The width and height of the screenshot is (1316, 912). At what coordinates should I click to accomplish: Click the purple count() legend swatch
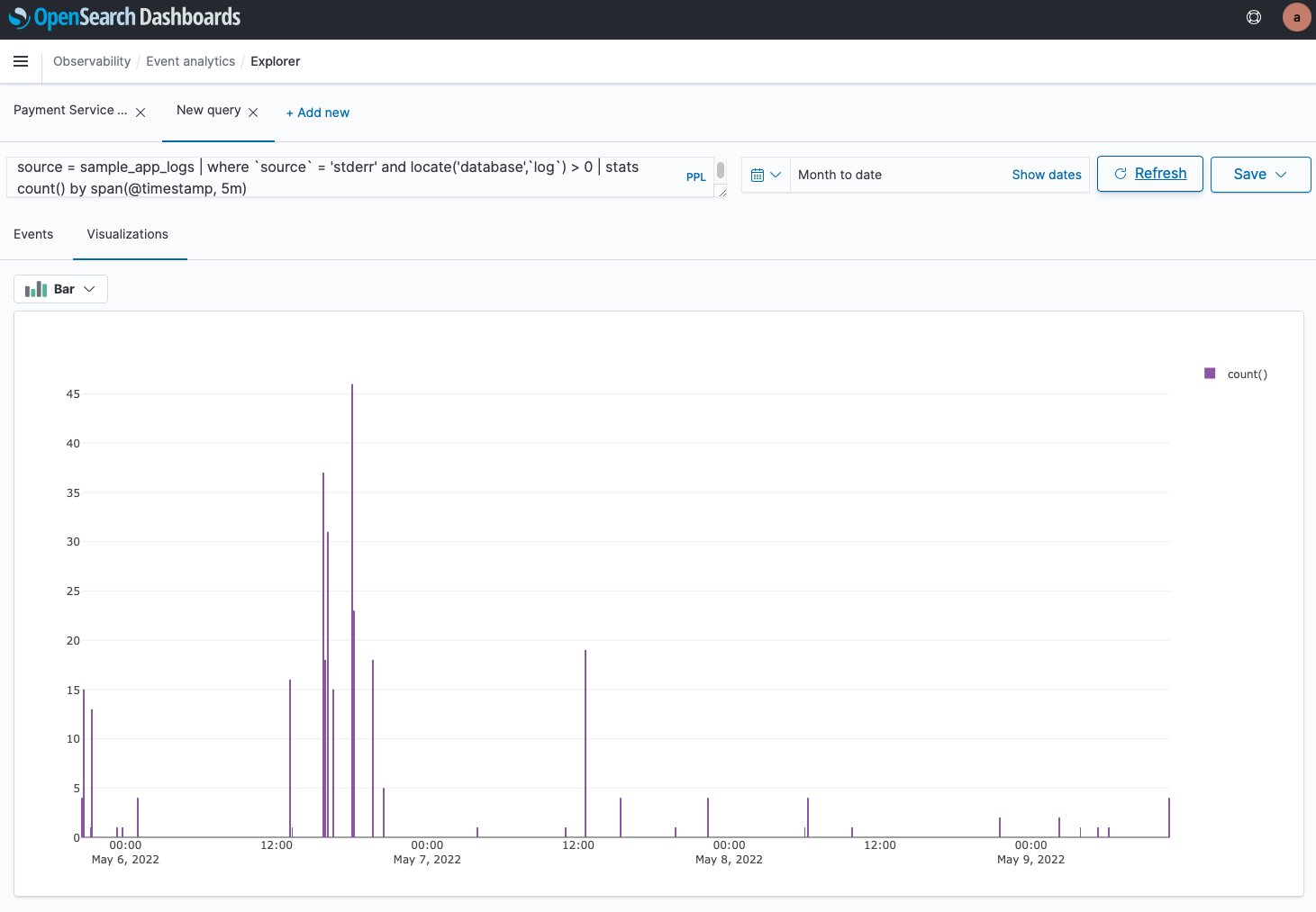(x=1210, y=373)
